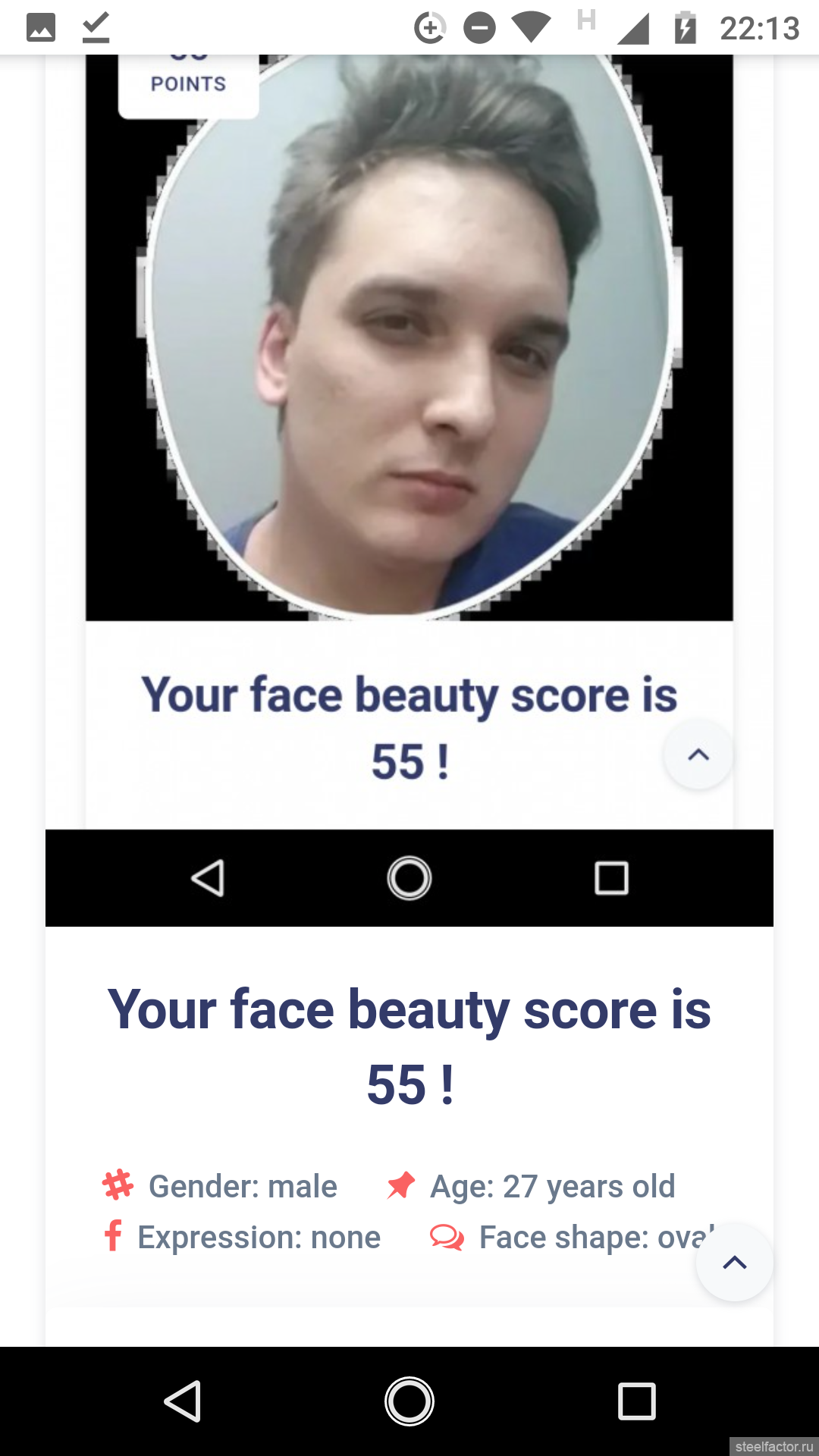819x1456 pixels.
Task: Click the chat bubbles icon beside Face shape
Action: click(x=447, y=1237)
